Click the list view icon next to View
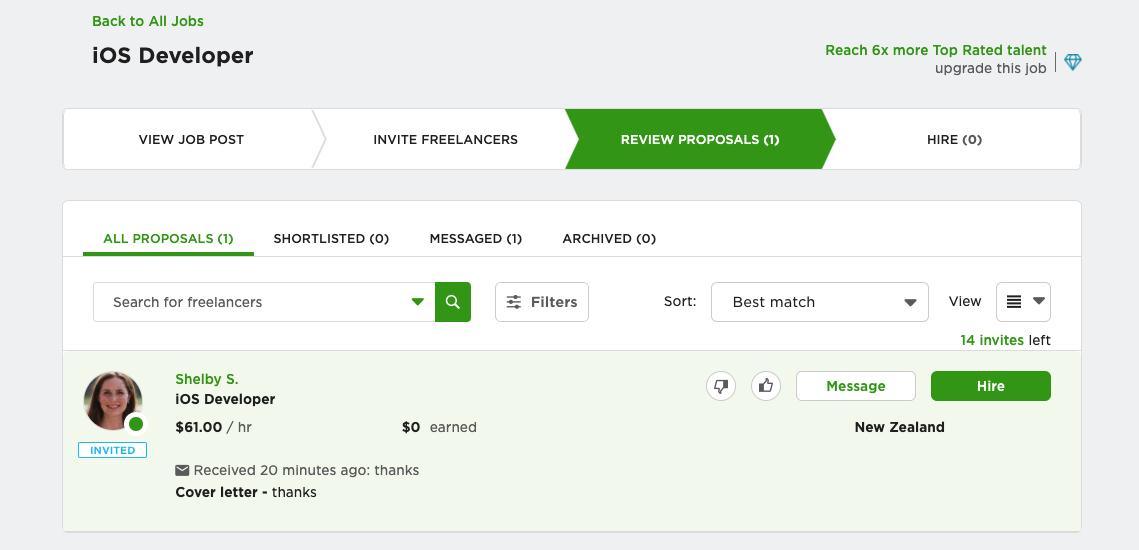Image resolution: width=1139 pixels, height=550 pixels. coord(1014,302)
